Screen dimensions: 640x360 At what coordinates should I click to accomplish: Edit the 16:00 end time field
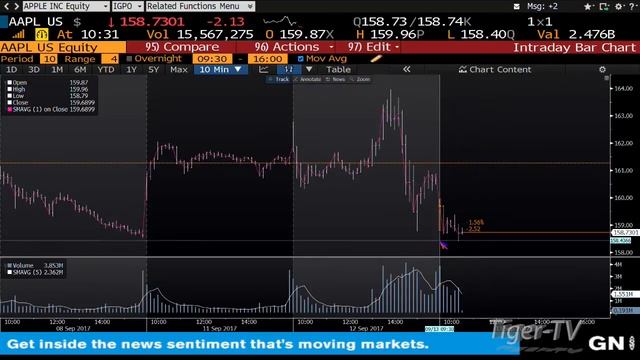267,59
